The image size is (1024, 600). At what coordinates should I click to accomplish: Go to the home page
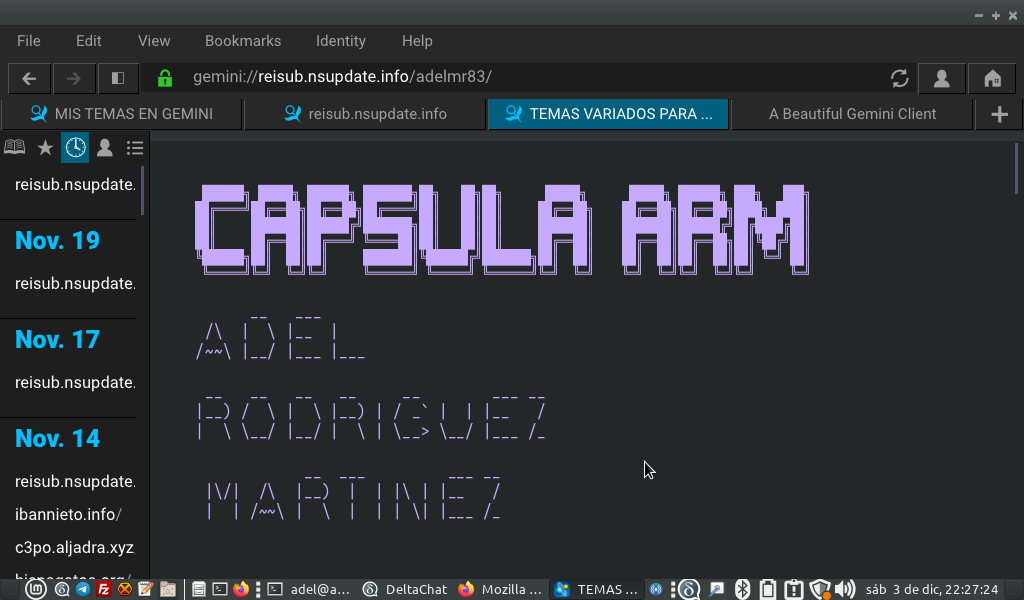tap(992, 78)
